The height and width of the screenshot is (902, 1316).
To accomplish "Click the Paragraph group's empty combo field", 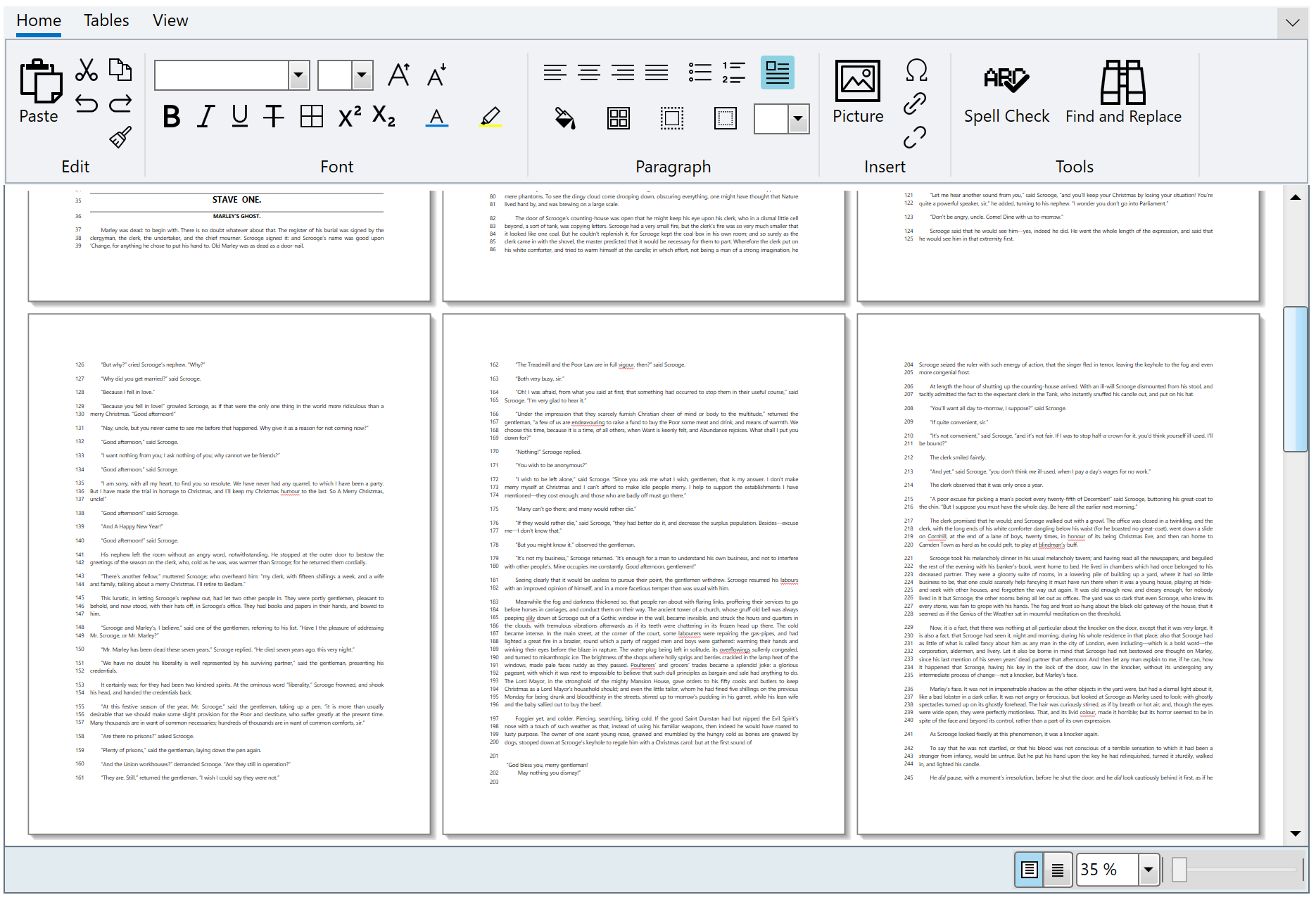I will 771,119.
